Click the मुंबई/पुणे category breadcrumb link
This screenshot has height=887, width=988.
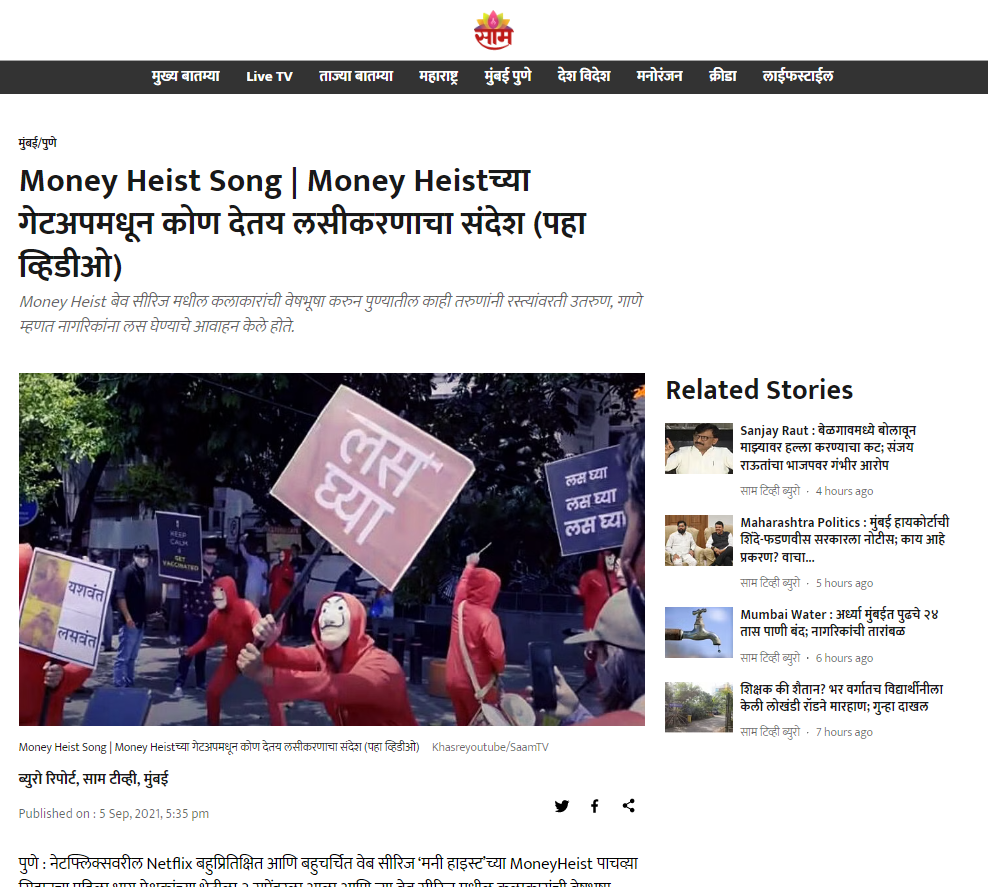[x=38, y=143]
